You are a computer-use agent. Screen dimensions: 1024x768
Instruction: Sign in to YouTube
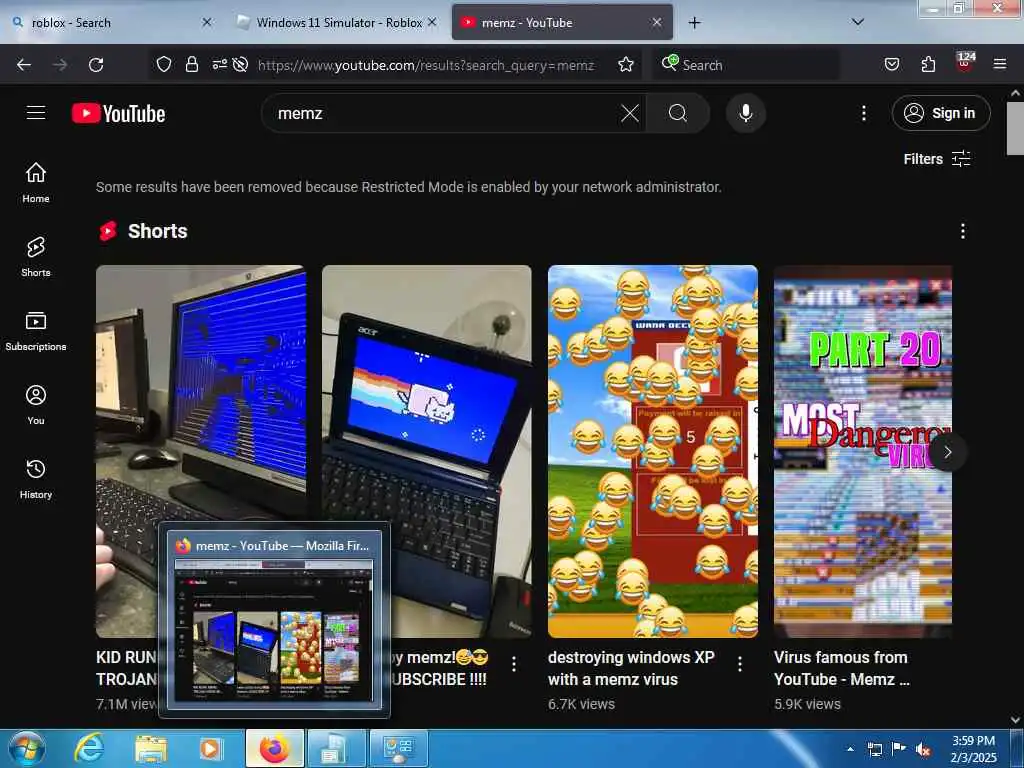click(940, 114)
